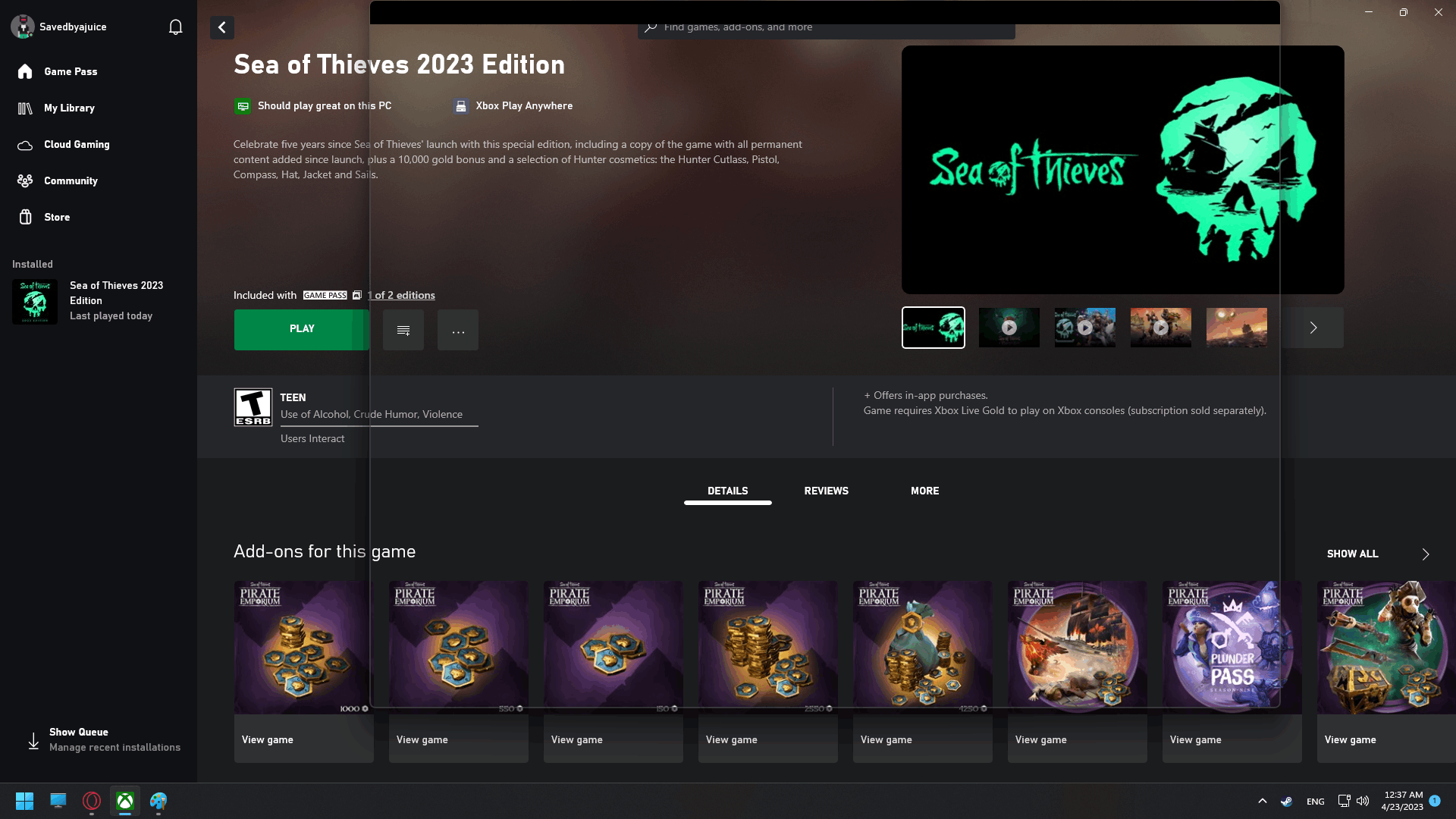Open the notifications bell
Viewport: 1456px width, 819px height.
(175, 27)
